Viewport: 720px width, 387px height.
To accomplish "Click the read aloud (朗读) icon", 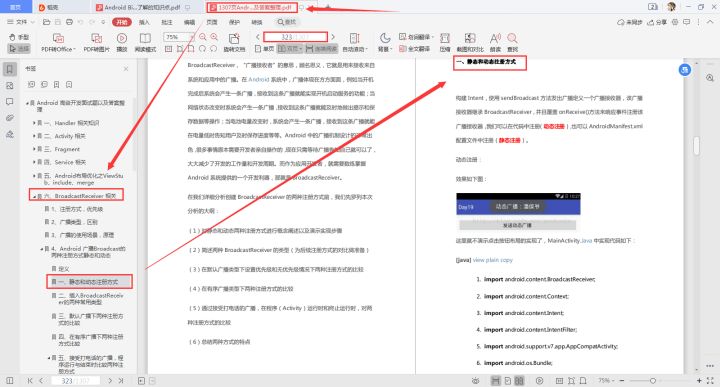I will pyautogui.click(x=495, y=43).
